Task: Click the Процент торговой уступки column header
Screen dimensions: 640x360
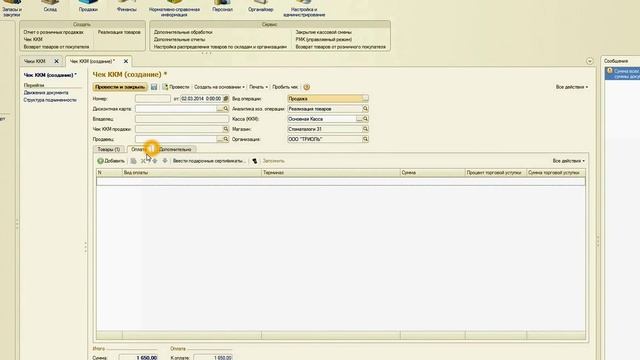Action: click(x=496, y=173)
